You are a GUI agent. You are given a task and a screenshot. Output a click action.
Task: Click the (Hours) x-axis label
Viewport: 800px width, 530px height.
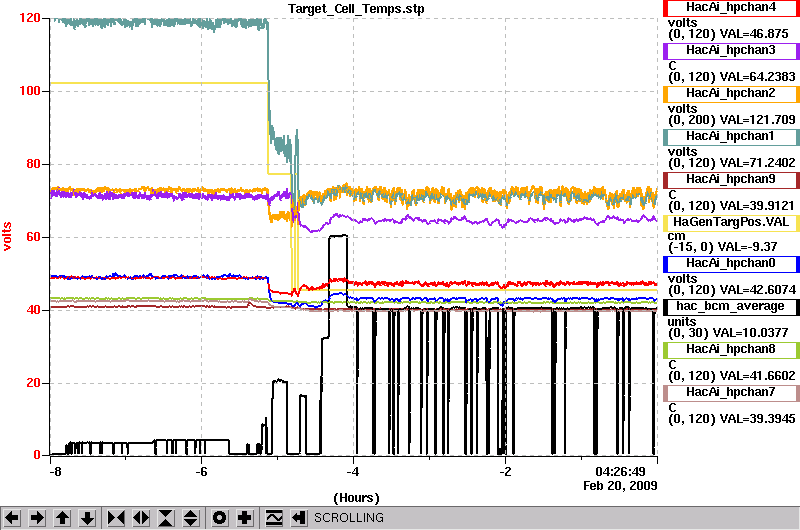coord(356,498)
